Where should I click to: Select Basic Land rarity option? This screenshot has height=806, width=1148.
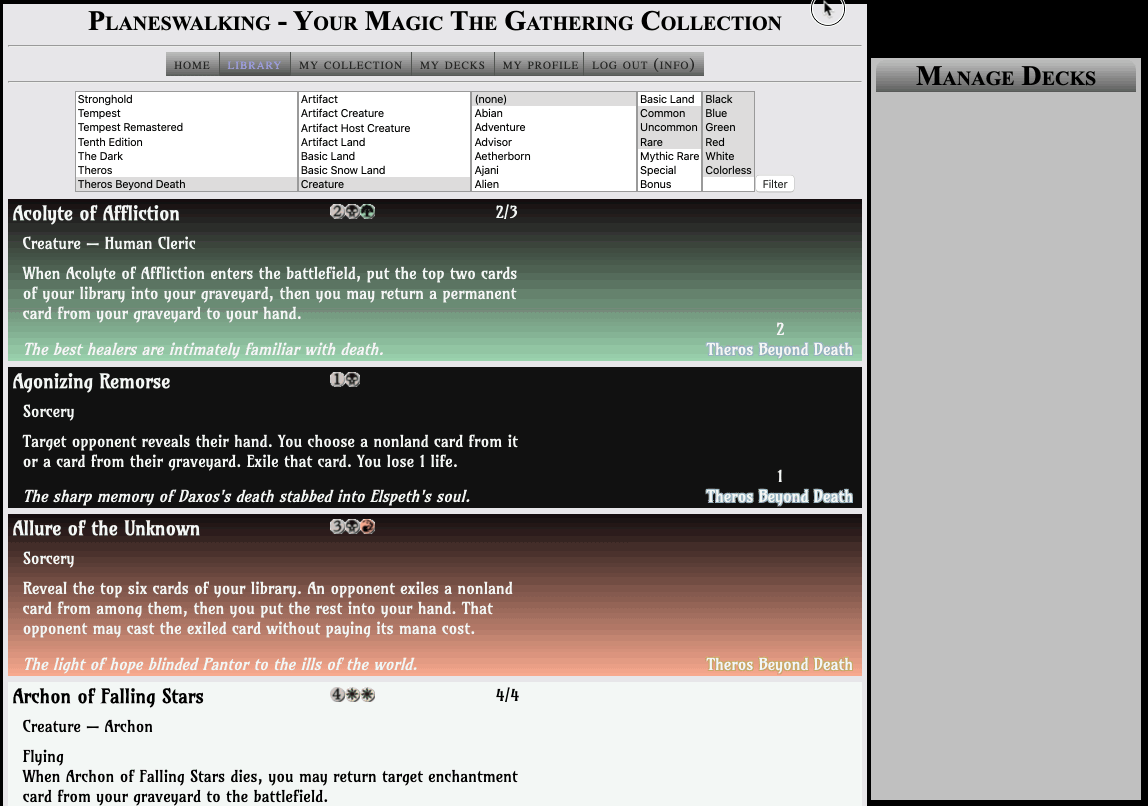669,99
